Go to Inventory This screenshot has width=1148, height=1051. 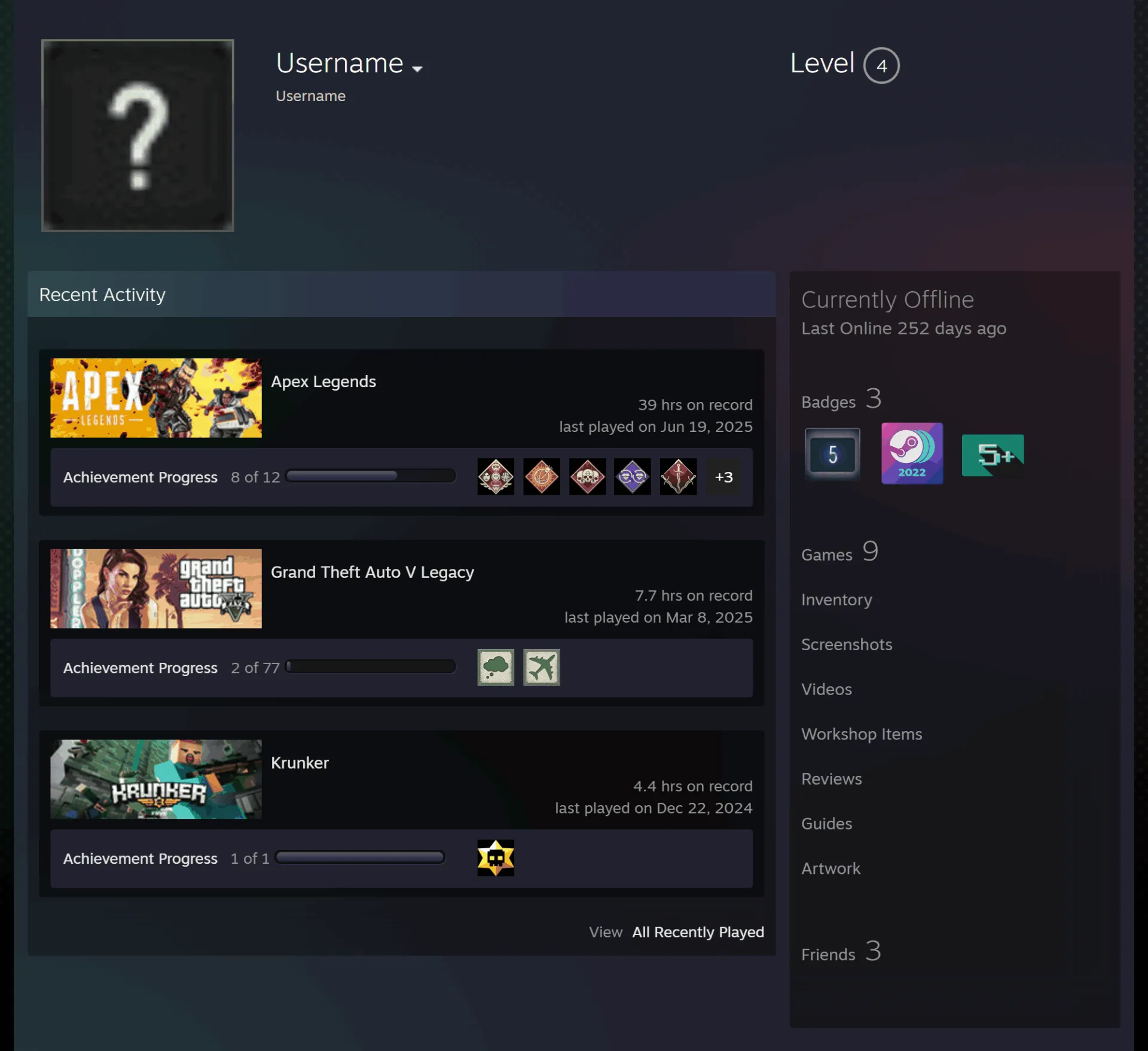(x=836, y=600)
